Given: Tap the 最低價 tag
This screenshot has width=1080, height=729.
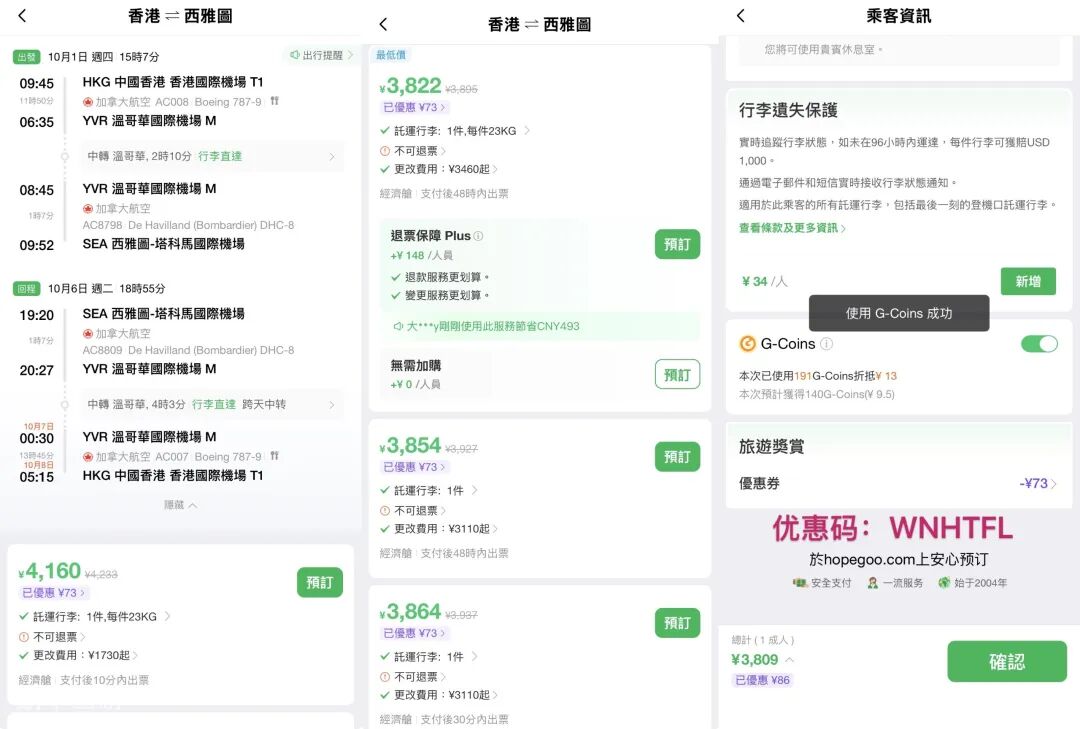Looking at the screenshot, I should tap(391, 54).
